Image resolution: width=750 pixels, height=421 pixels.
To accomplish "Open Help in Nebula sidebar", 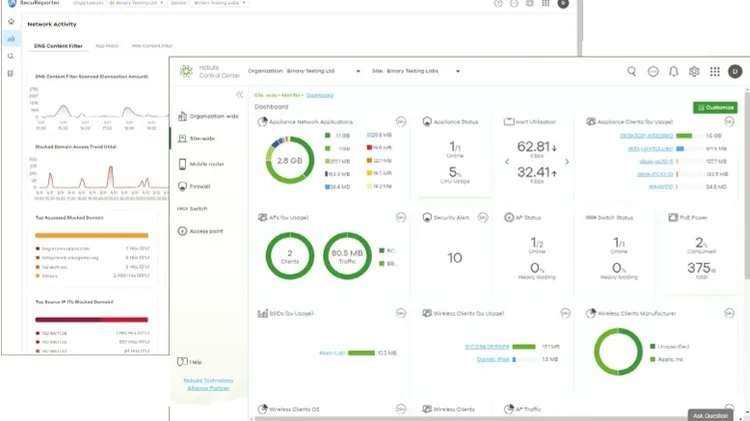I will tap(189, 362).
